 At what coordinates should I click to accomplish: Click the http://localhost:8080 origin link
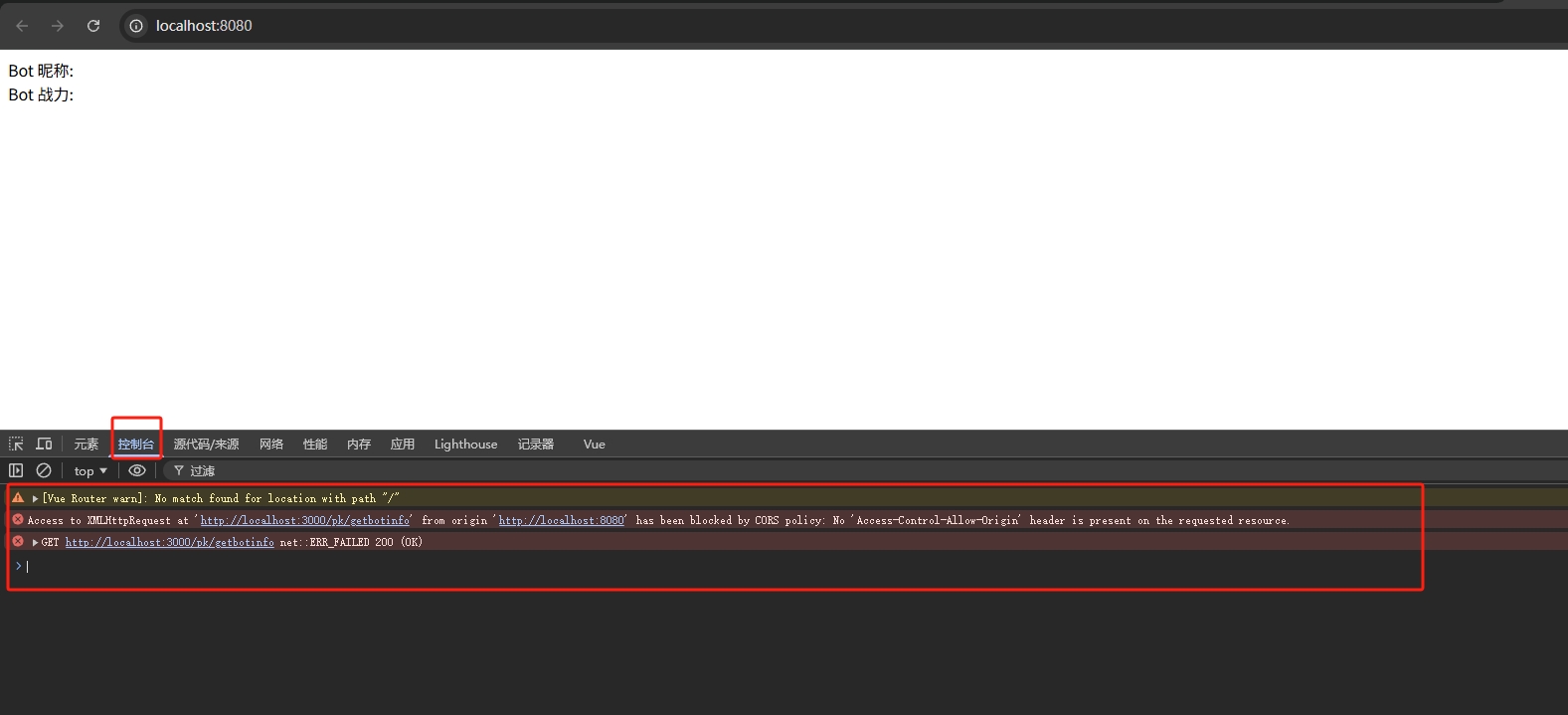561,520
